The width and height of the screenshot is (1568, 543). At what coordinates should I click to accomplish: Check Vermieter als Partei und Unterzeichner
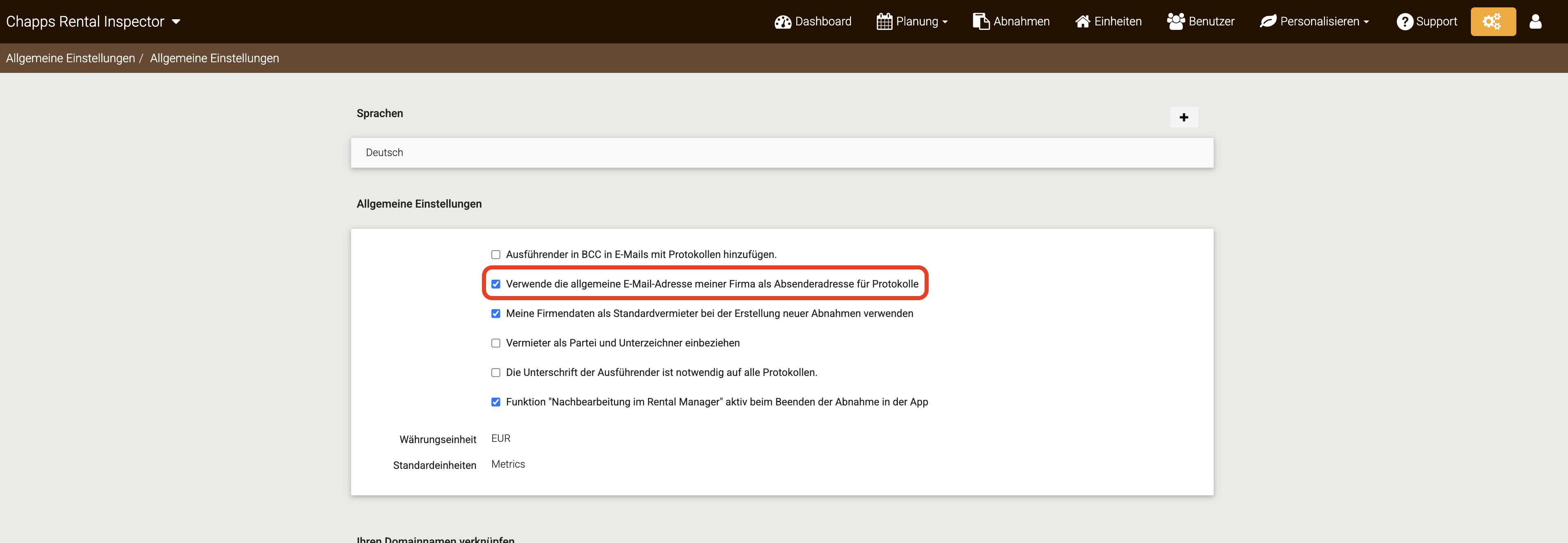coord(495,343)
